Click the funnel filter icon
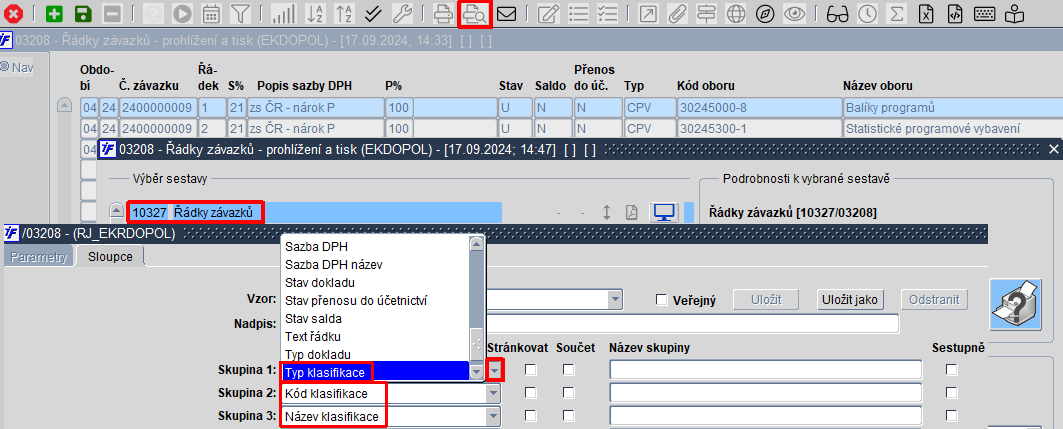The height and width of the screenshot is (429, 1063). pos(239,13)
